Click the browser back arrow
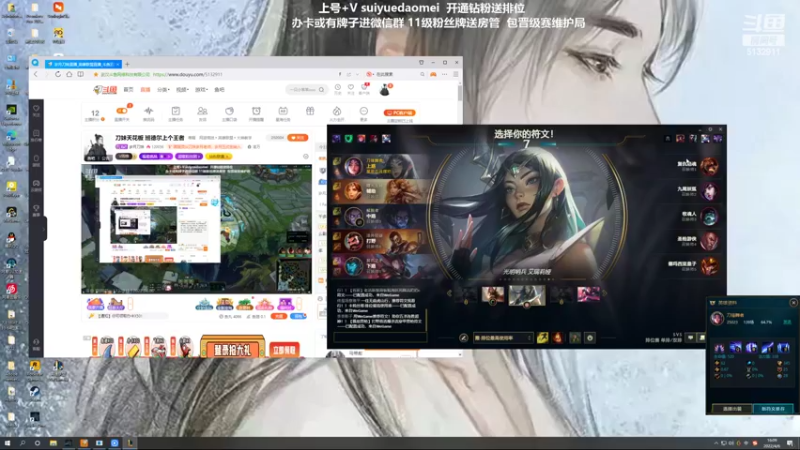 coord(36,74)
